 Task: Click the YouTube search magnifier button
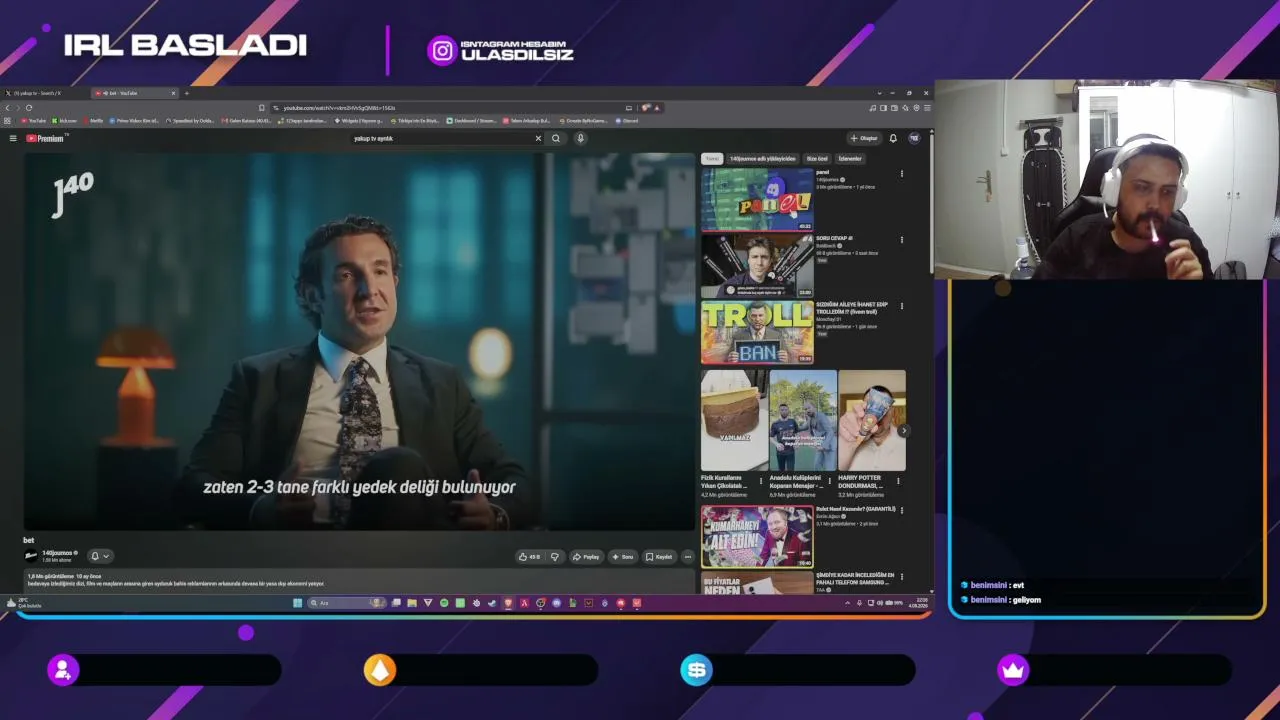[556, 138]
